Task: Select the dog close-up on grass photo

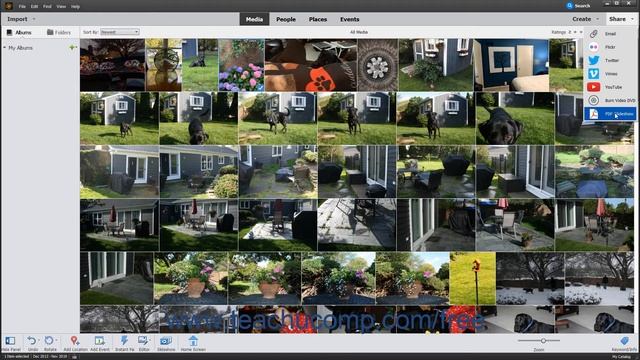Action: [515, 118]
